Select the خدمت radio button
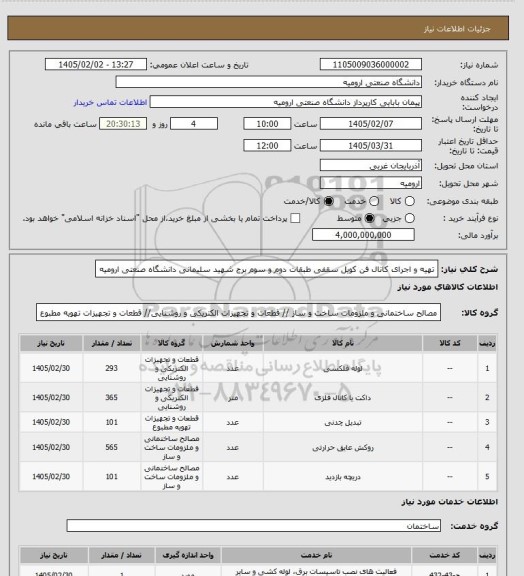The image size is (524, 576). (x=374, y=201)
